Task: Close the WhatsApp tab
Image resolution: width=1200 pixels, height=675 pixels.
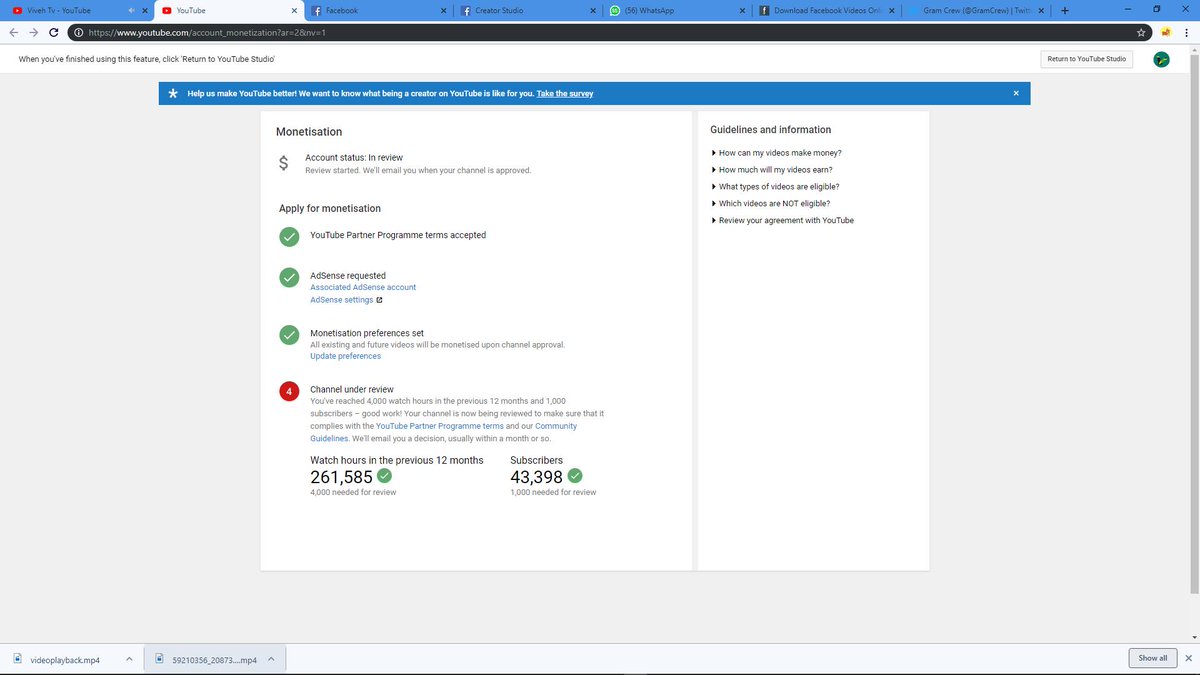Action: tap(742, 10)
